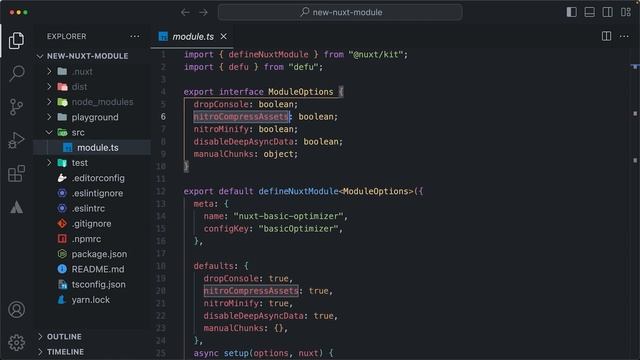Open module.ts in the file tree
The width and height of the screenshot is (640, 360).
pyautogui.click(x=92, y=147)
